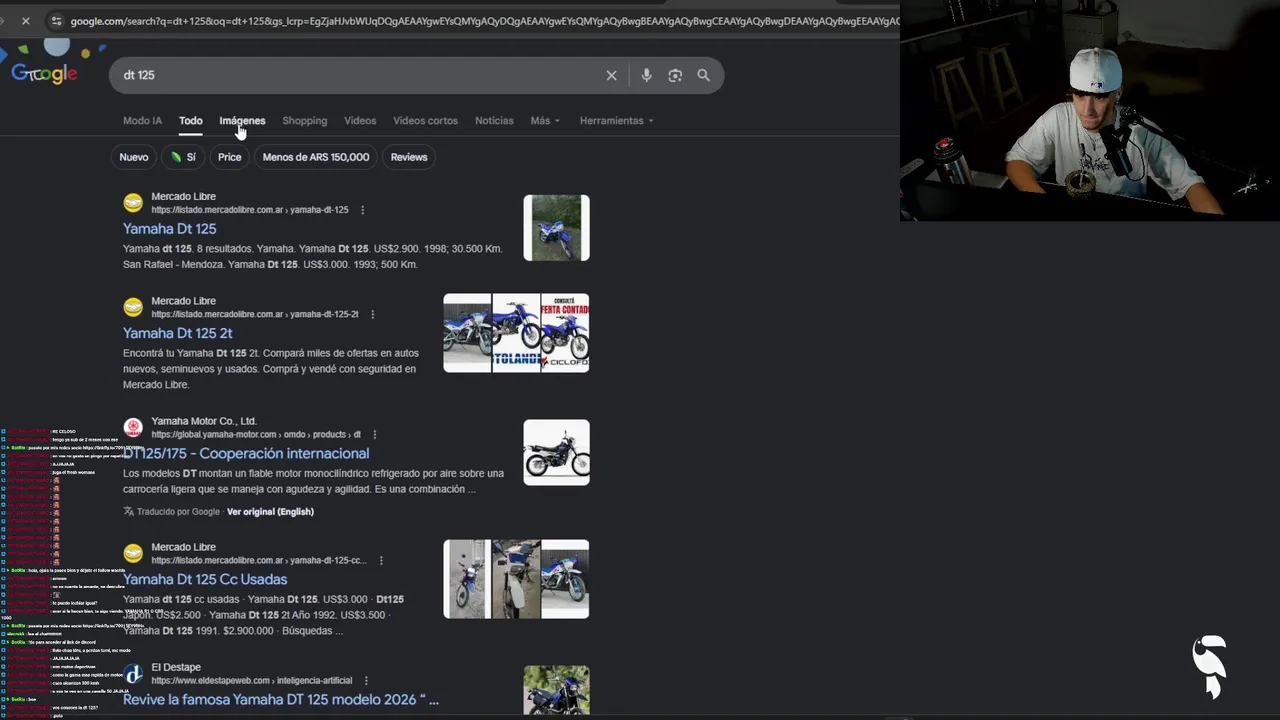Image resolution: width=1280 pixels, height=720 pixels.
Task: Open options menu for Yamaha Motor result
Action: pos(374,435)
